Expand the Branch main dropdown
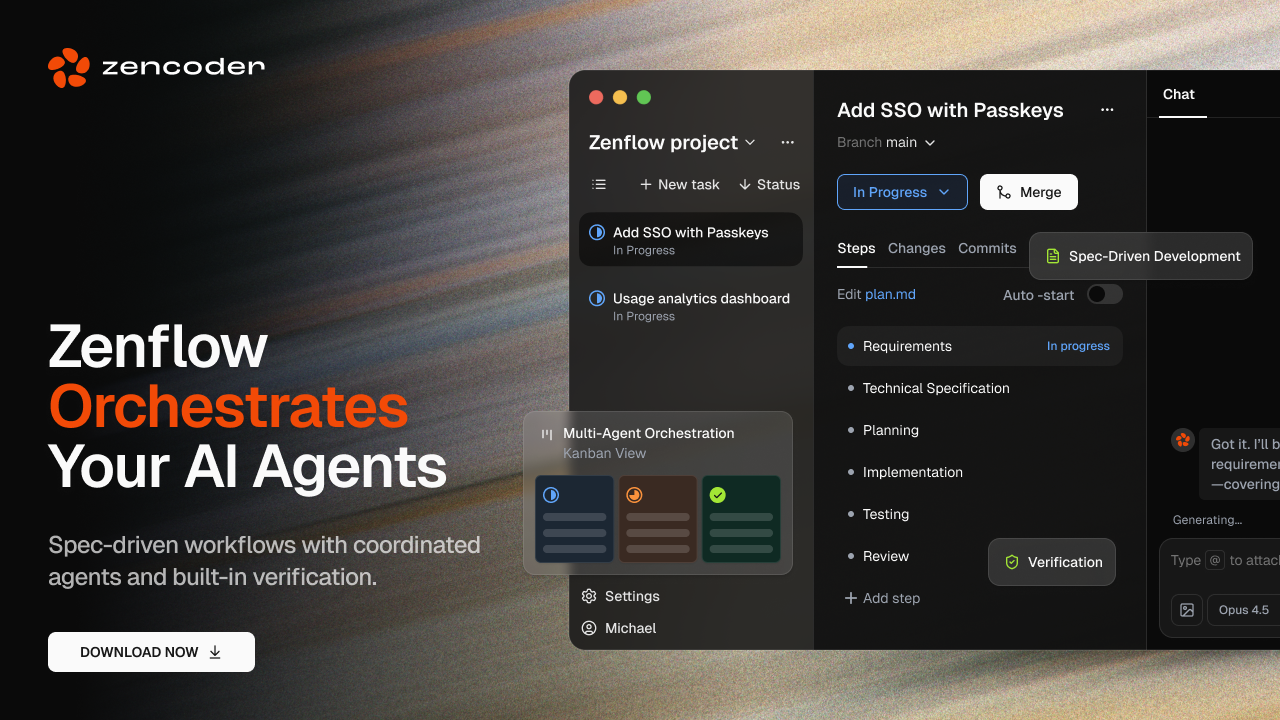 pos(886,143)
